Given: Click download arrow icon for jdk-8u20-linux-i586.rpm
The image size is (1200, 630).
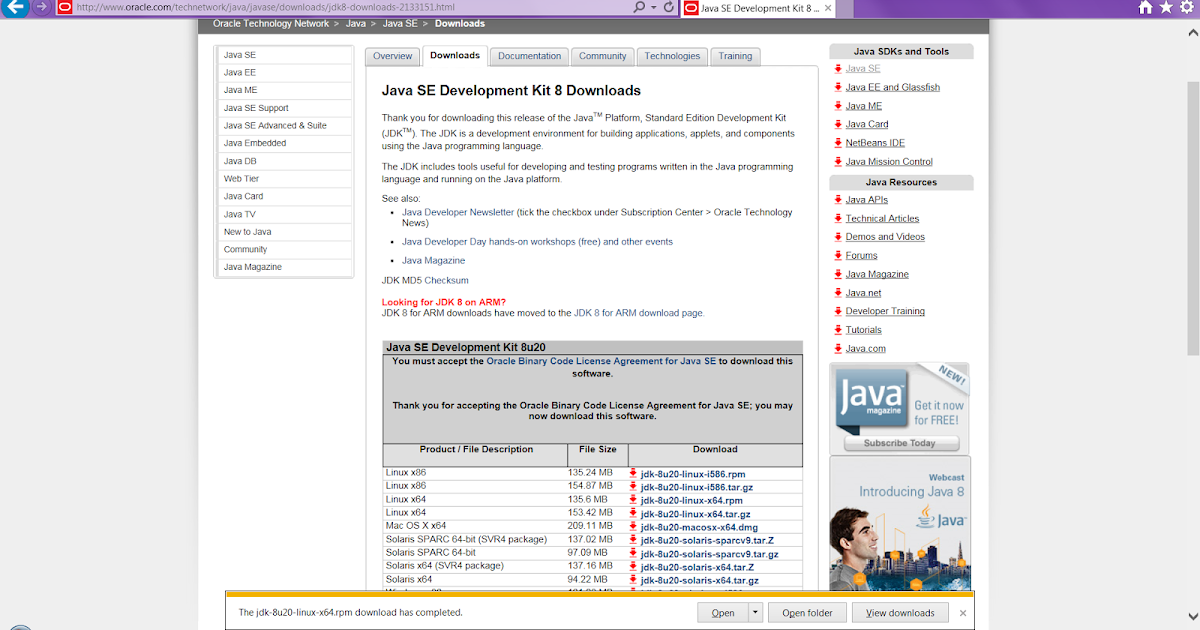Looking at the screenshot, I should coord(633,474).
